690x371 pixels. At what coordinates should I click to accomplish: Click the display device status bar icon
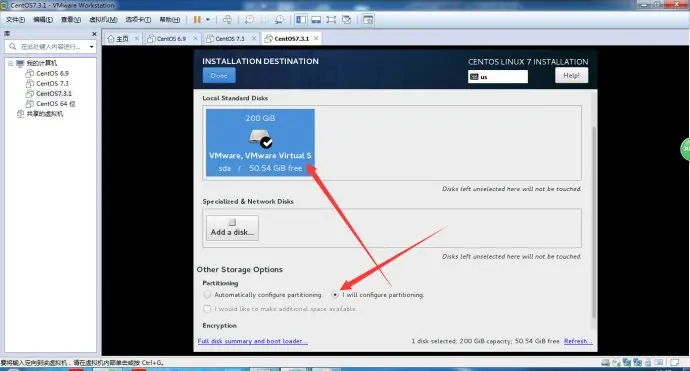(658, 363)
